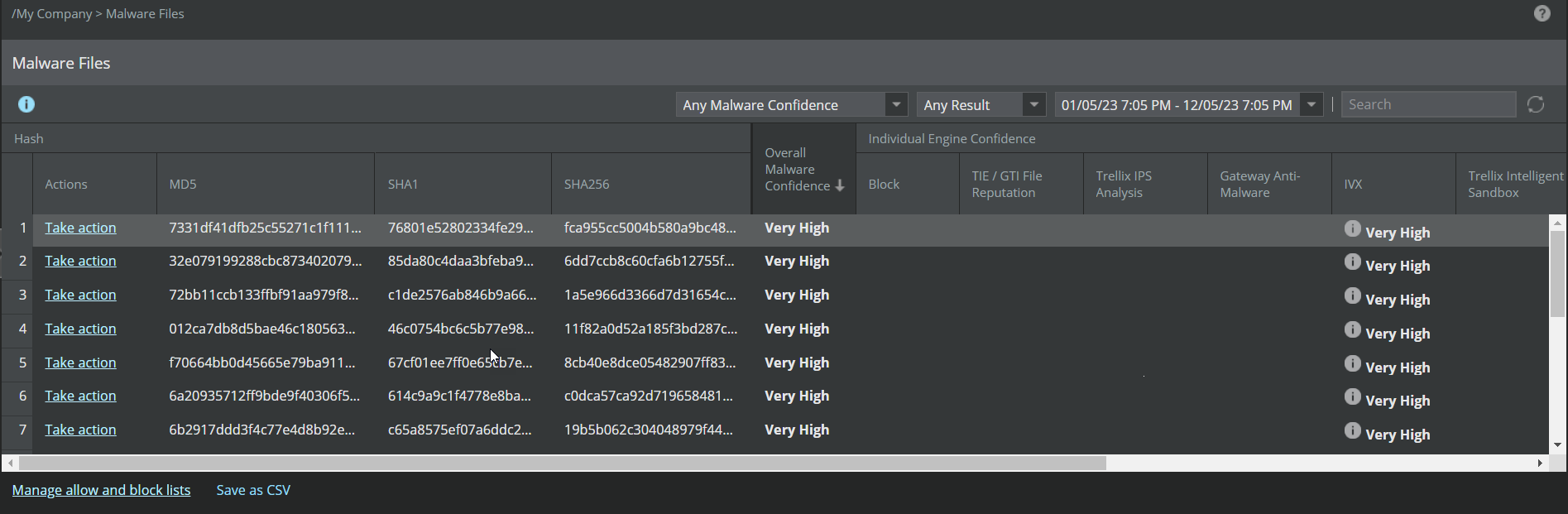This screenshot has height=514, width=1568.
Task: Click Take action for row 3
Action: (80, 295)
